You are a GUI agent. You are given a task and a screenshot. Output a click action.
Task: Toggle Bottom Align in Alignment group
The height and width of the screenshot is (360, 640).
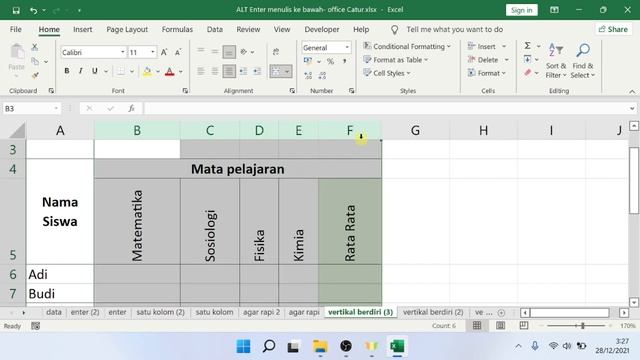229,52
